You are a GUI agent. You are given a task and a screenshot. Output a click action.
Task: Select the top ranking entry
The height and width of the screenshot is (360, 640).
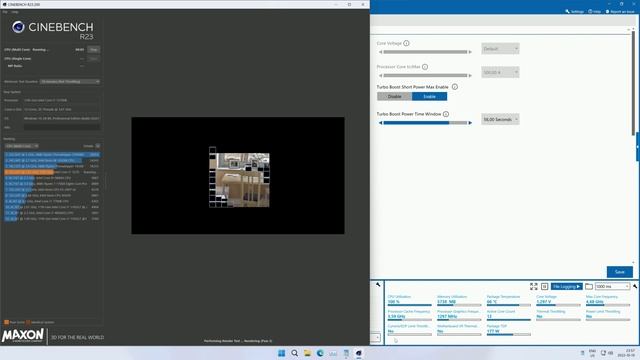52,155
